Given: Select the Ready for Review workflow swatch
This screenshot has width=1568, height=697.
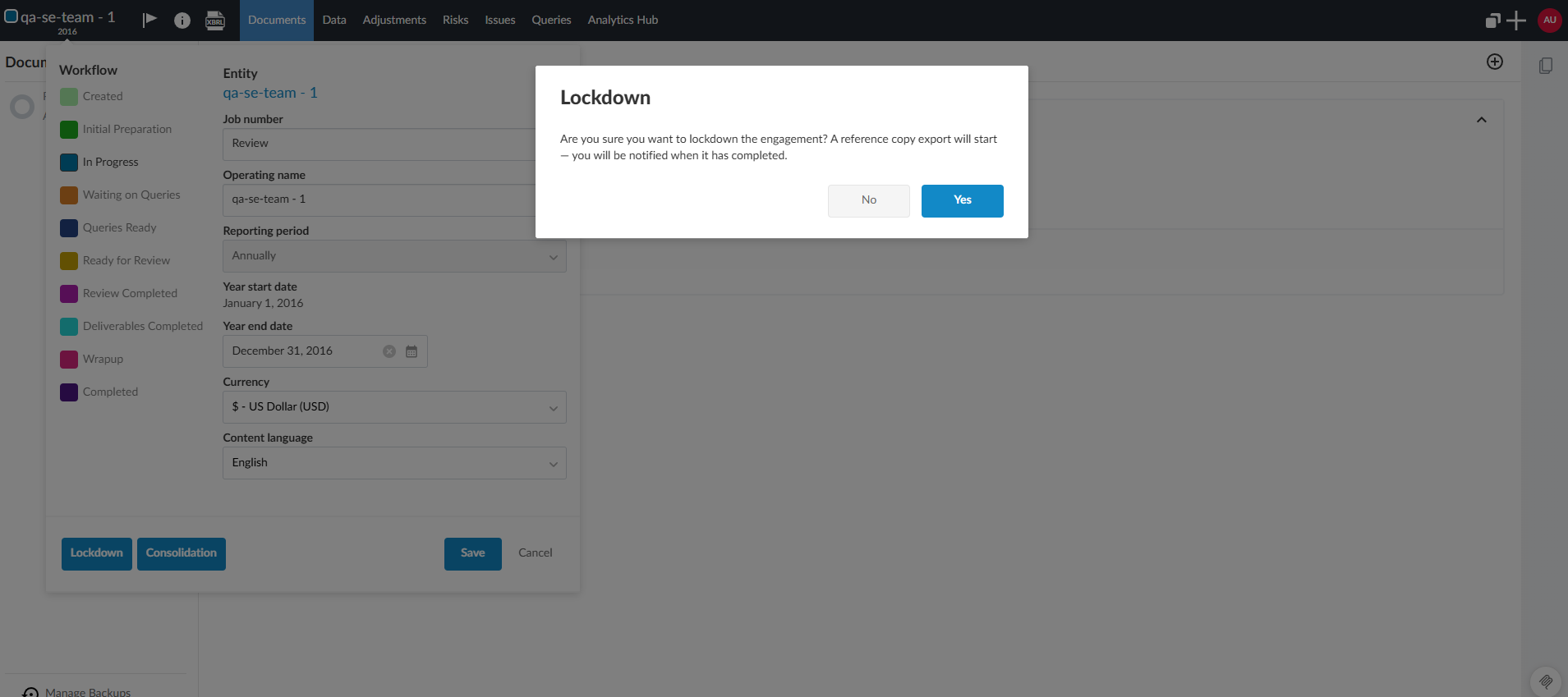Looking at the screenshot, I should (69, 261).
